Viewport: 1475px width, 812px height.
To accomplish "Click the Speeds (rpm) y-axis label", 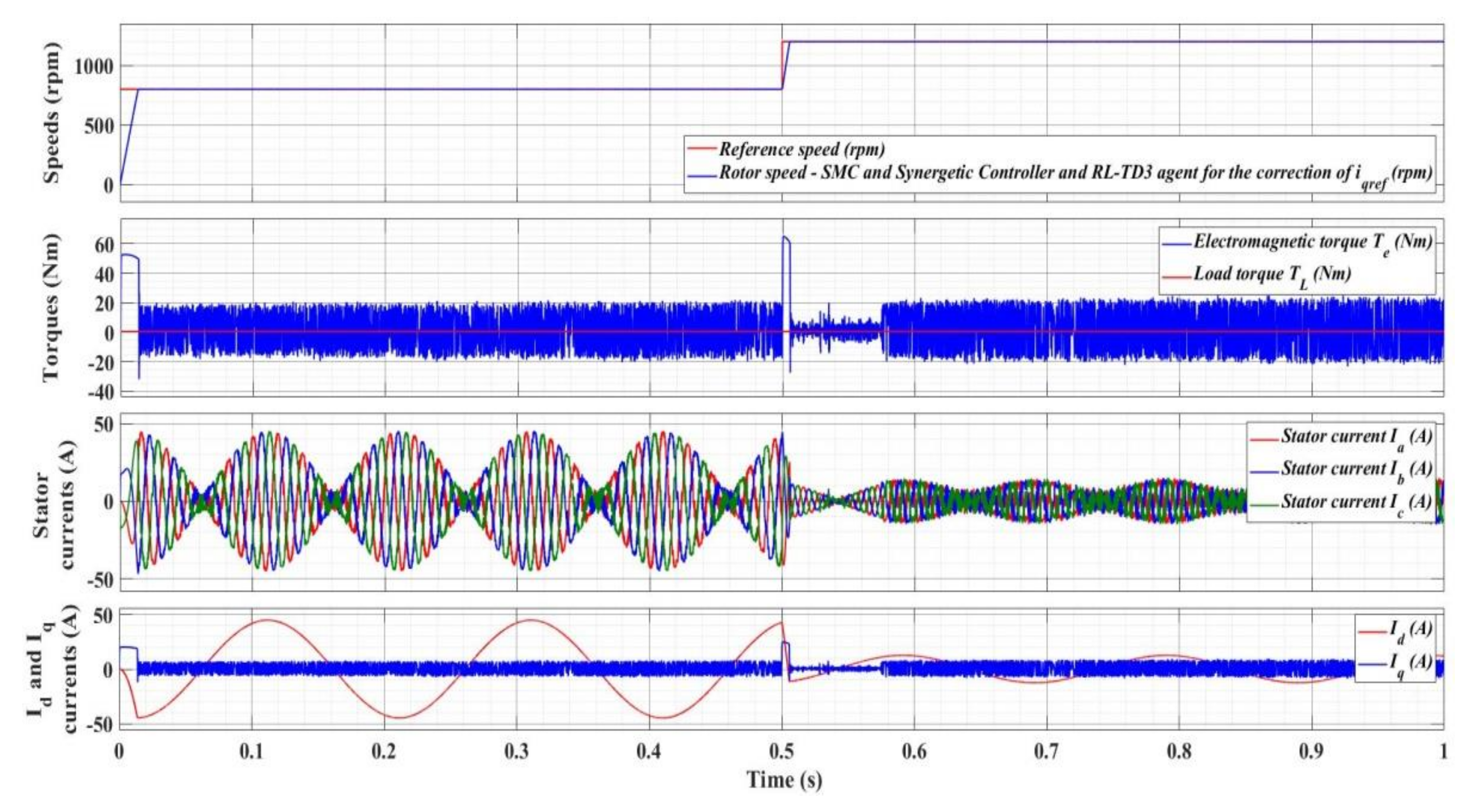I will [51, 113].
